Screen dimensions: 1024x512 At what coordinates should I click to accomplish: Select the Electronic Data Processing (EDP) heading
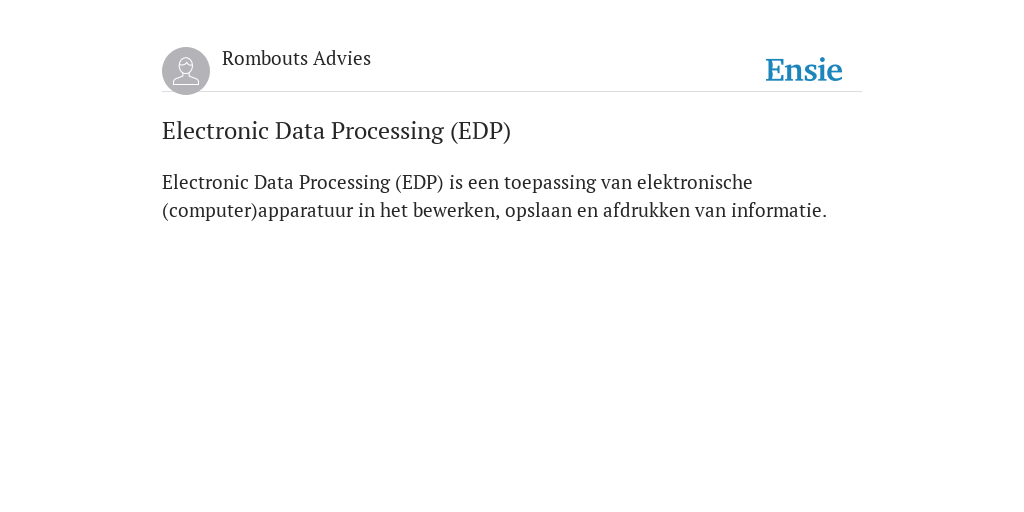point(336,131)
